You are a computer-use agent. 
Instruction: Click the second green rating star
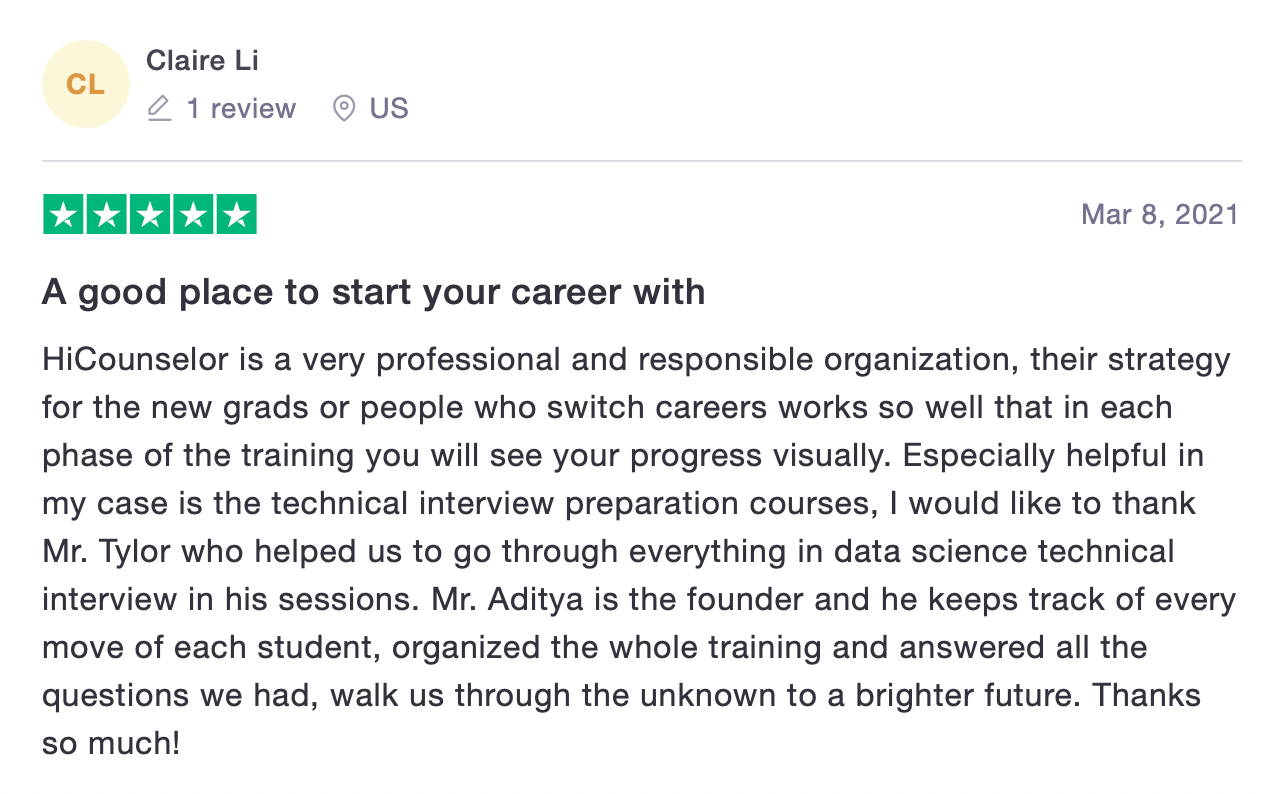pyautogui.click(x=107, y=215)
